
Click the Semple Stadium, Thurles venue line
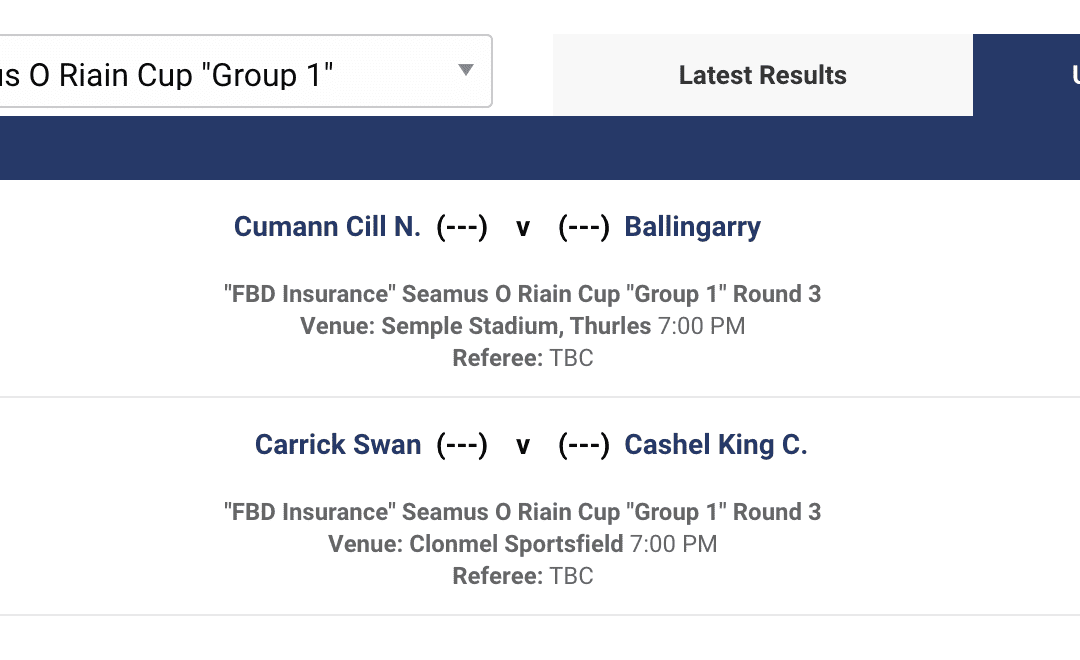pyautogui.click(x=522, y=326)
